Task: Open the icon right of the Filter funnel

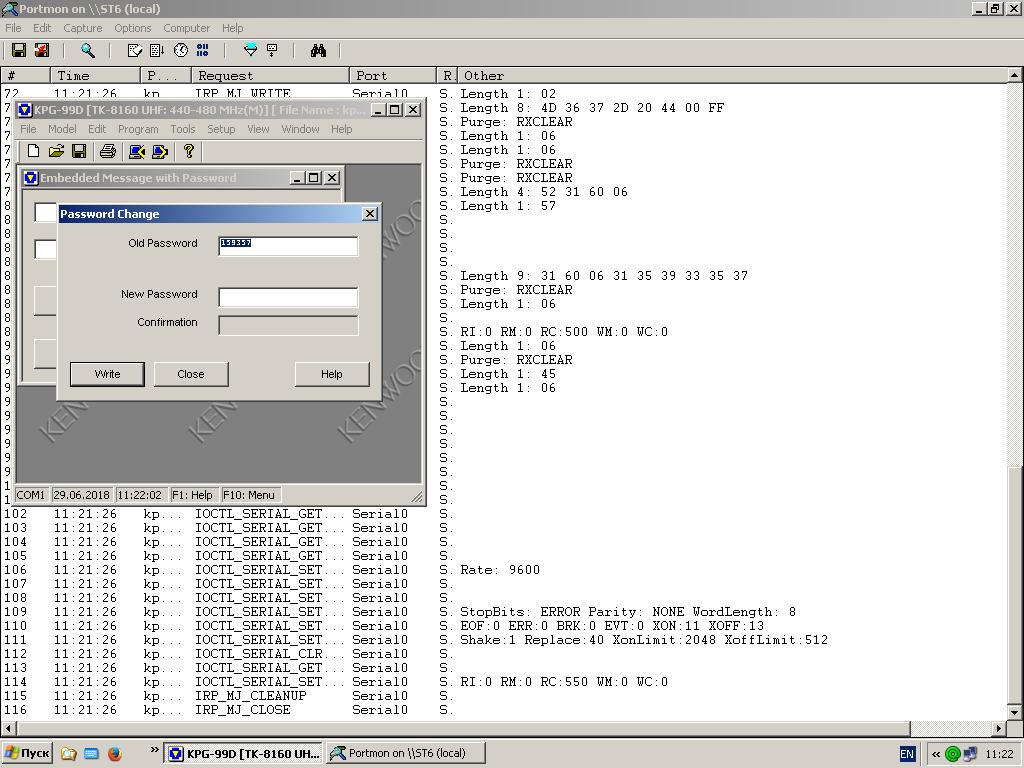Action: tap(272, 50)
